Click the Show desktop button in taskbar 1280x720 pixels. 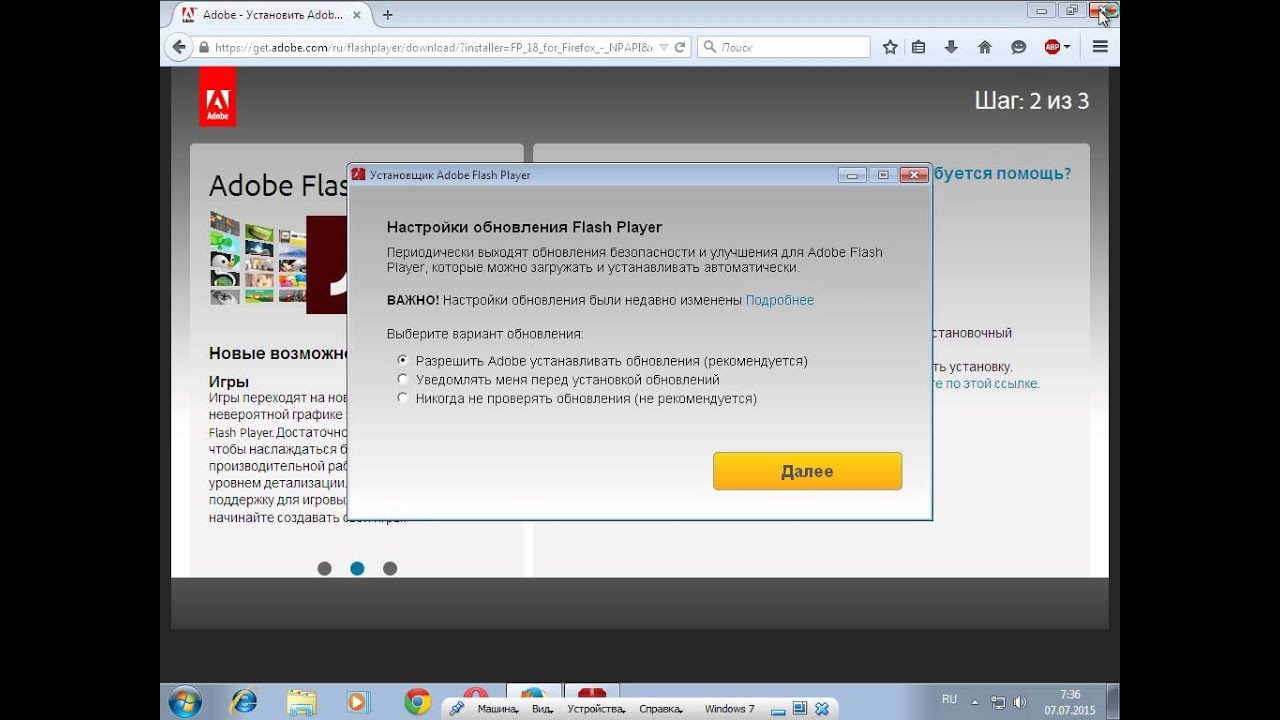[1113, 702]
